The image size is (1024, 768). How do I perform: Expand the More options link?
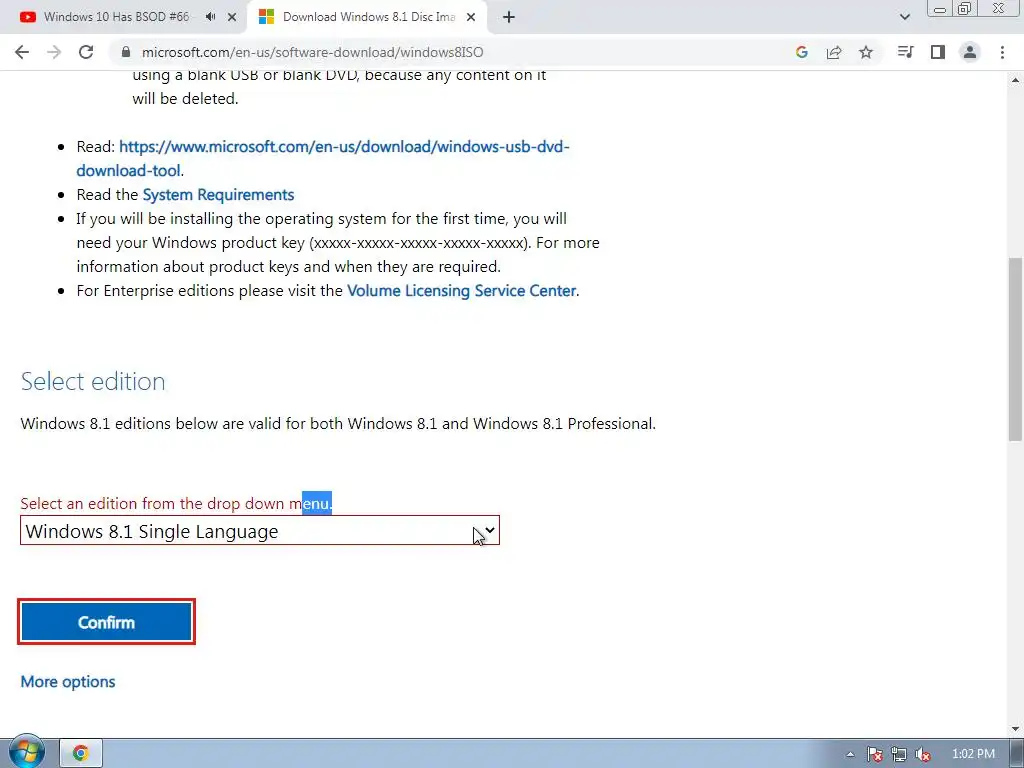[x=68, y=682]
